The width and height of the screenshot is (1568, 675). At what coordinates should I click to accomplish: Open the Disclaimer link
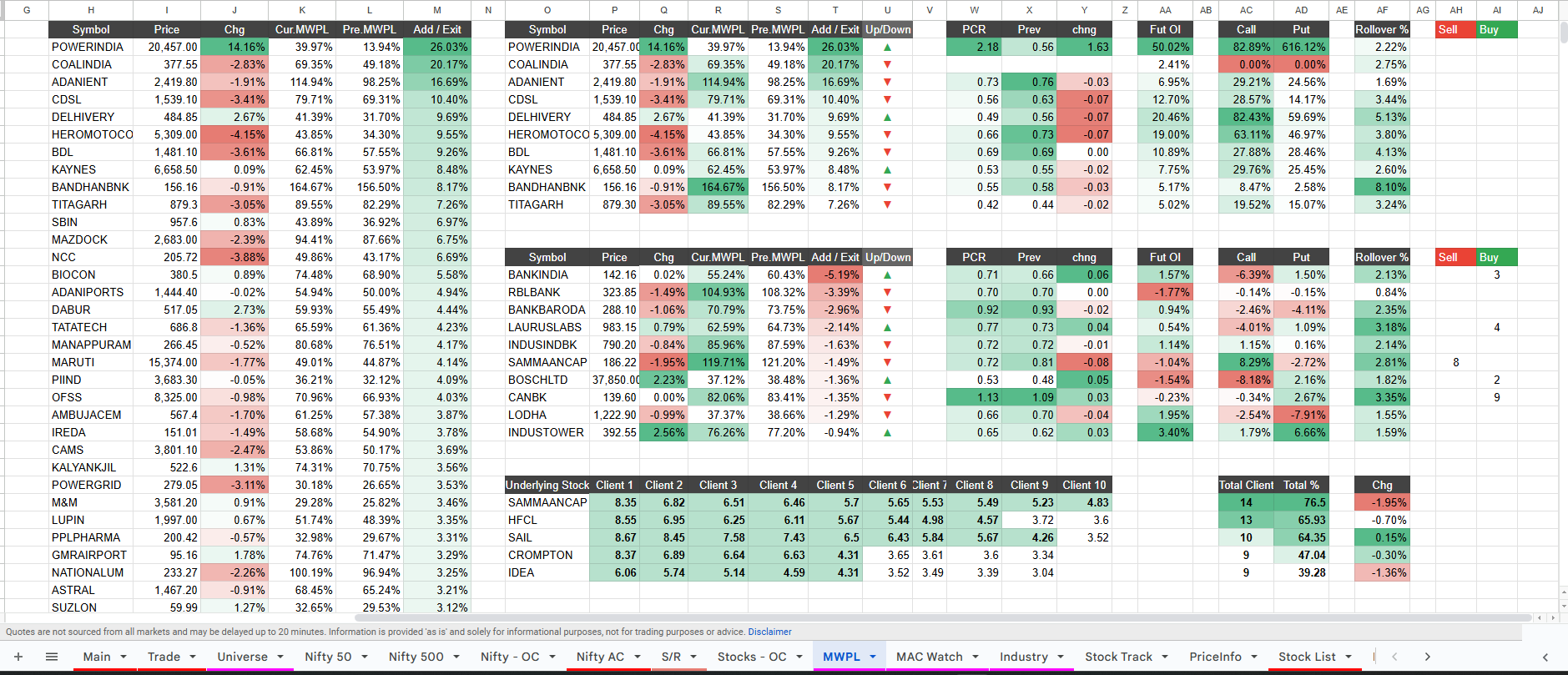[x=769, y=632]
